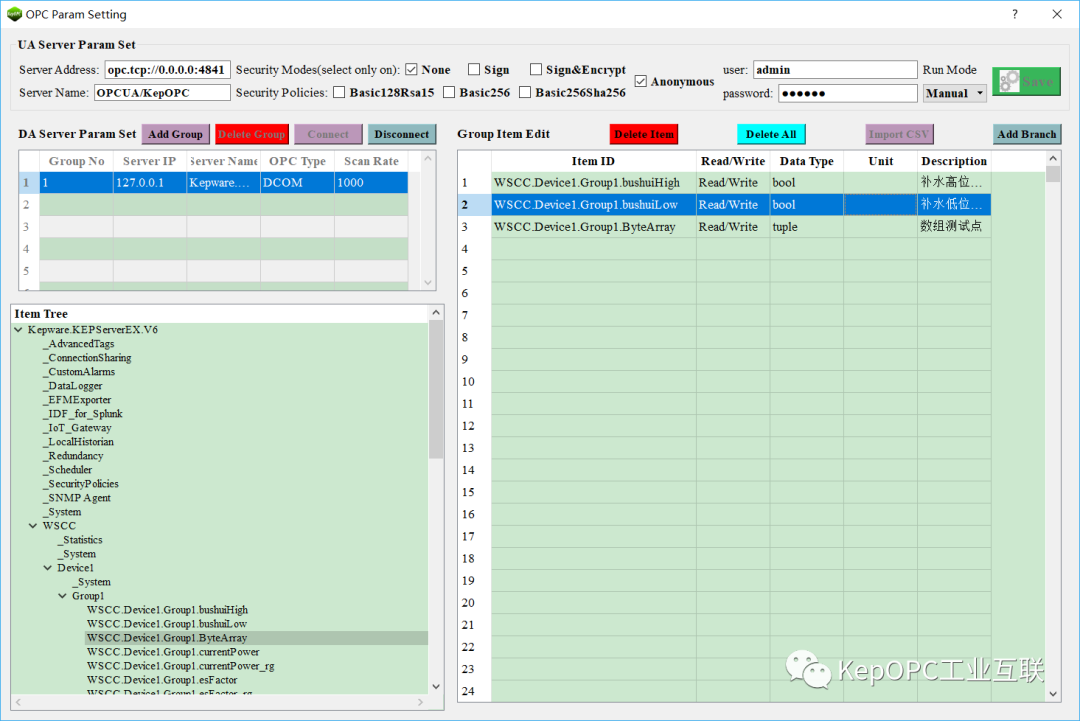Tick the Basic256 security policy

(x=449, y=92)
